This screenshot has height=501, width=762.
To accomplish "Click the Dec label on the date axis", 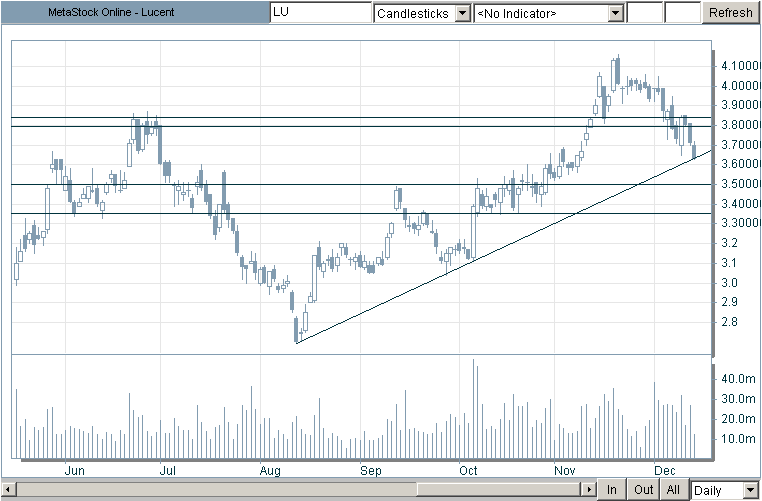I will 664,470.
